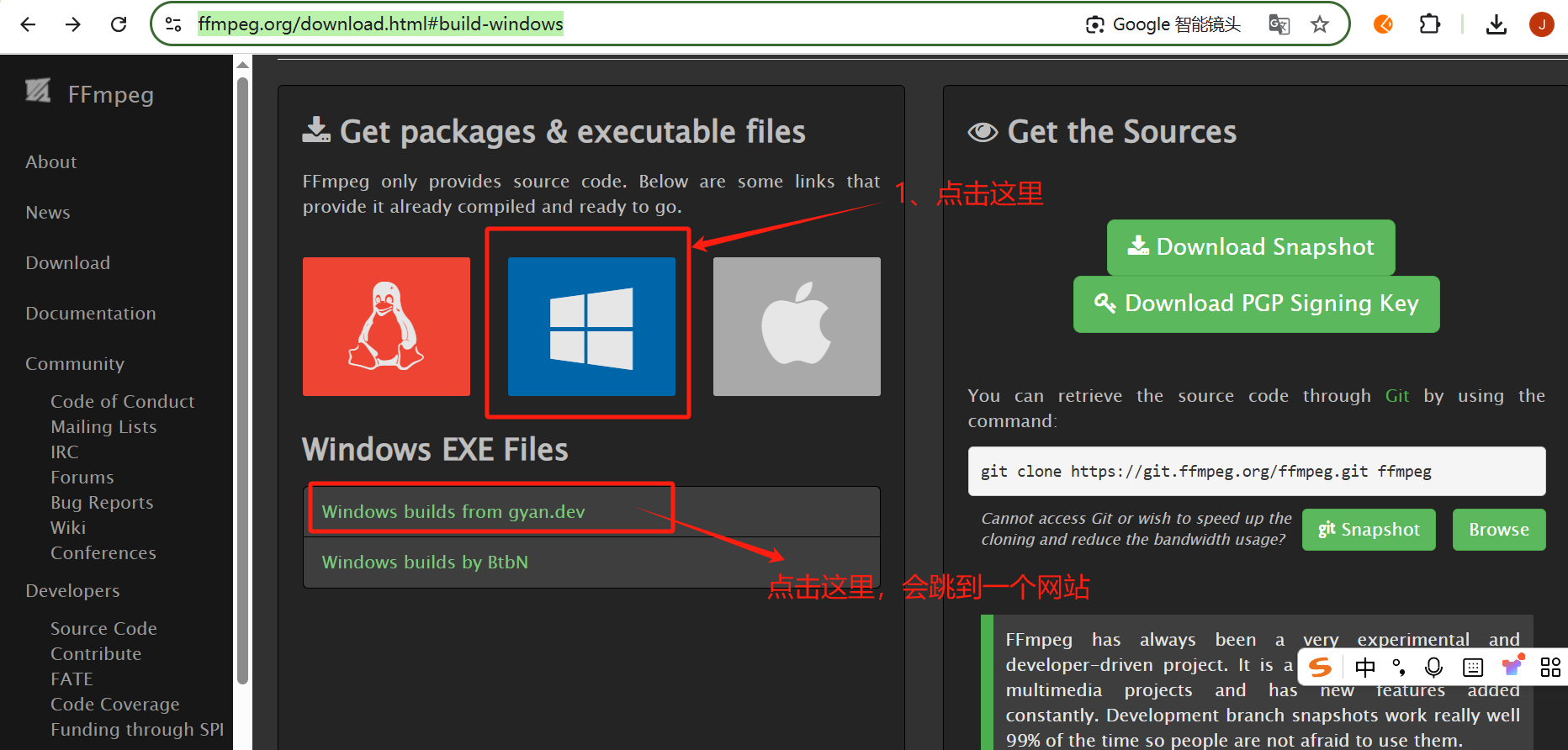Select the Windows logo package tile
The height and width of the screenshot is (750, 1568).
click(591, 326)
